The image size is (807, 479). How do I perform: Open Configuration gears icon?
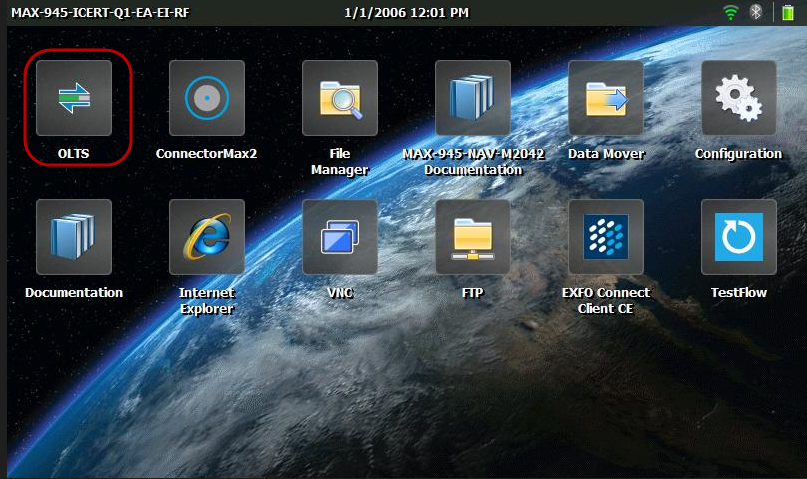pos(739,98)
